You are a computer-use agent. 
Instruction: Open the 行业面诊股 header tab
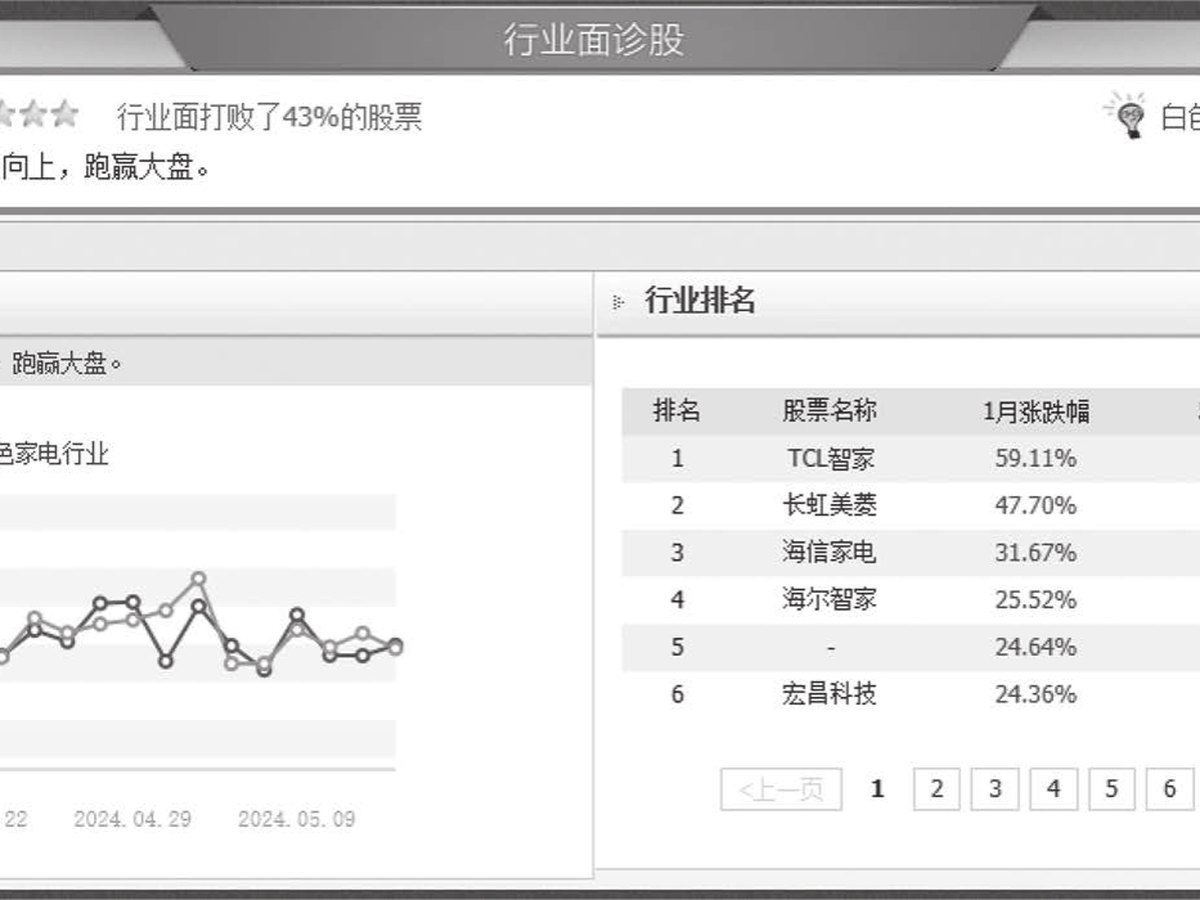[x=594, y=40]
